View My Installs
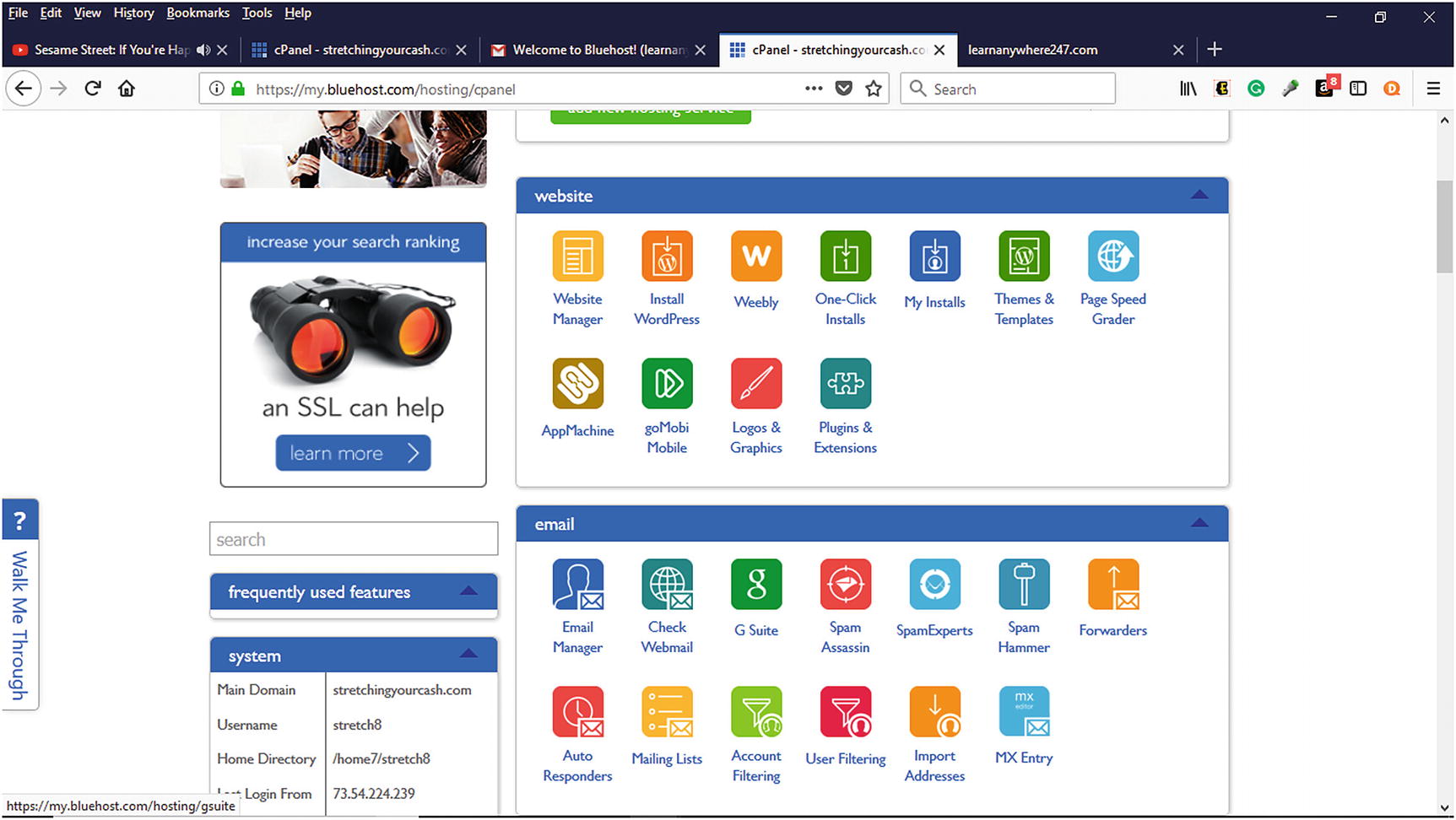Image resolution: width=1456 pixels, height=820 pixels. coord(934,256)
